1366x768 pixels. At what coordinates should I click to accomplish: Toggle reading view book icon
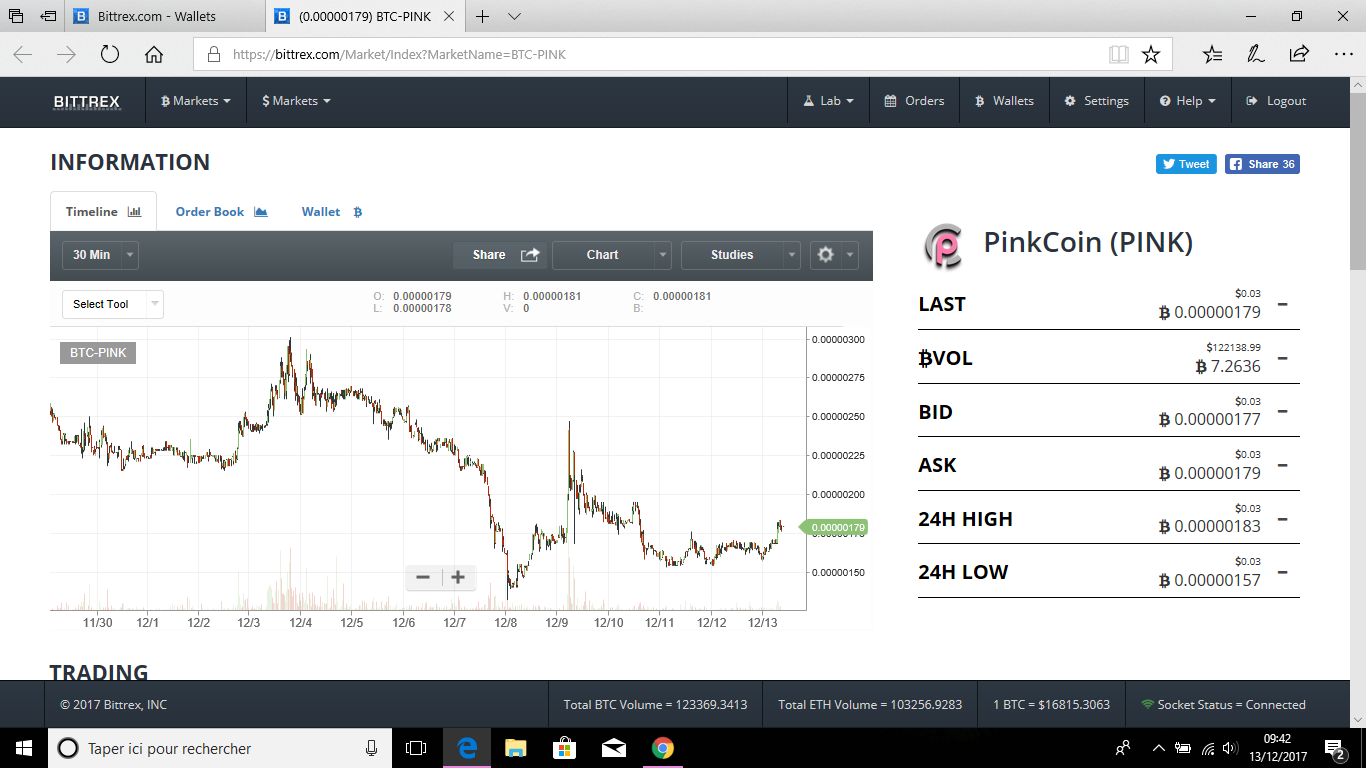[x=1119, y=54]
